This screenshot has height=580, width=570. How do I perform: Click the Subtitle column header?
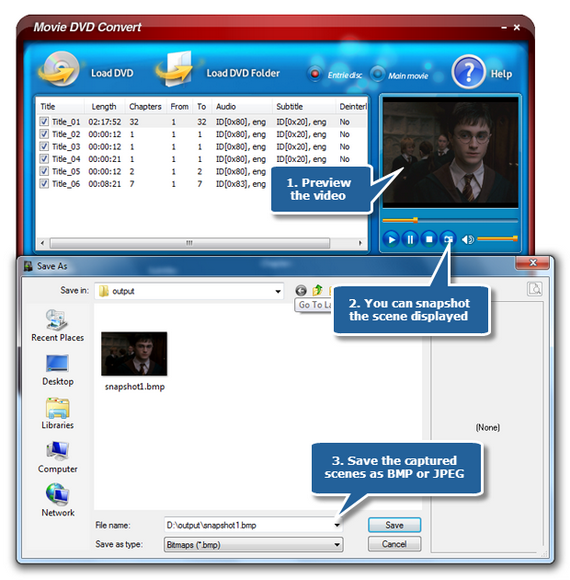[289, 107]
